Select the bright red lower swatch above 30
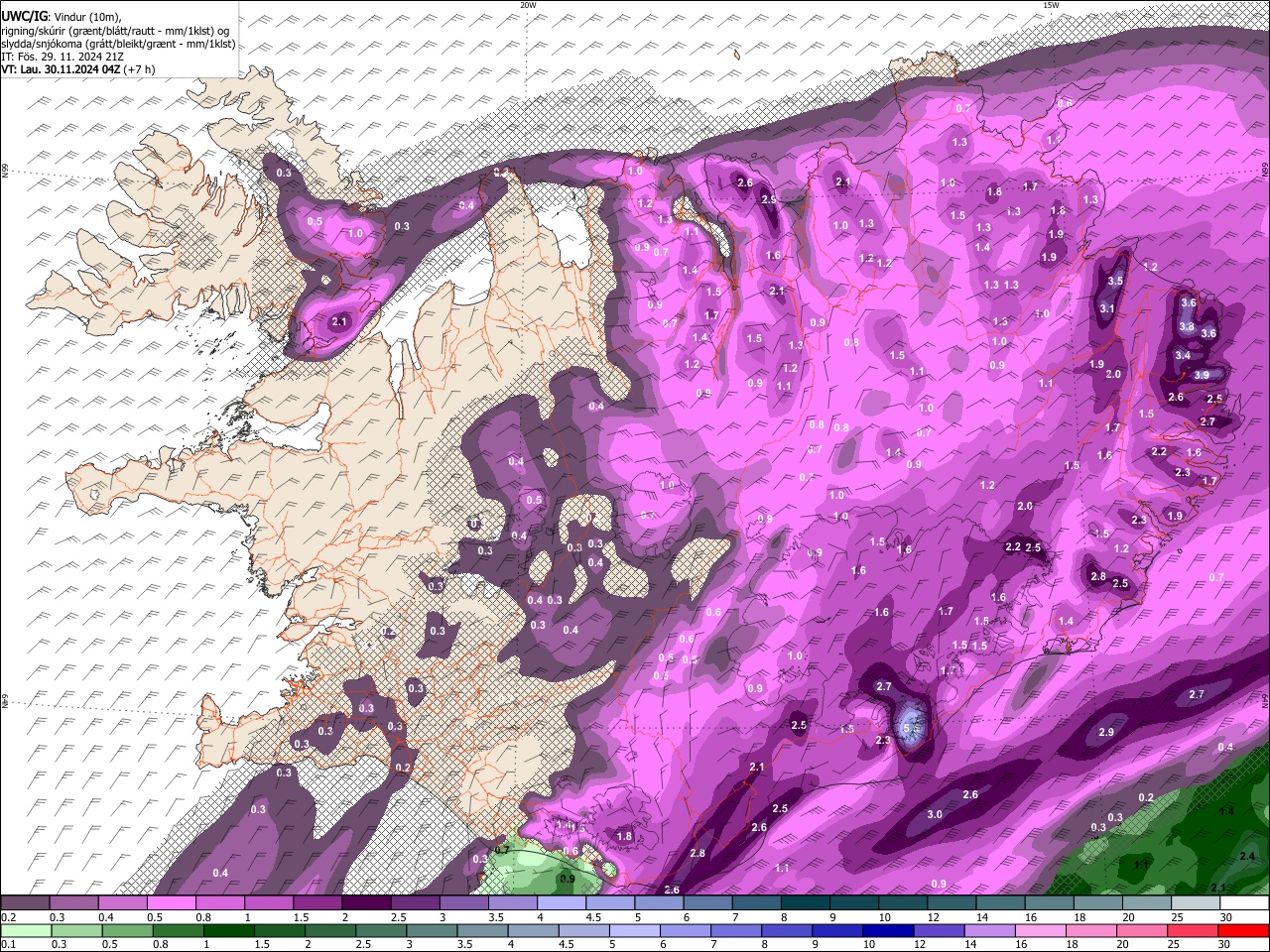1270x952 pixels. coord(1244,930)
